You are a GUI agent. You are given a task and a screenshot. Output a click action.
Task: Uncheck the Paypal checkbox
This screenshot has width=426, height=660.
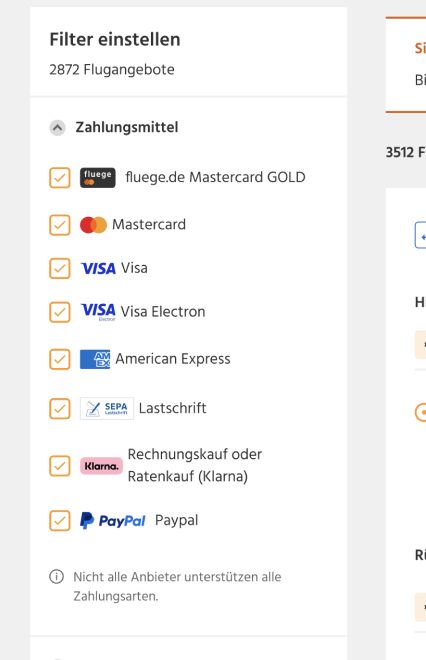tap(60, 521)
